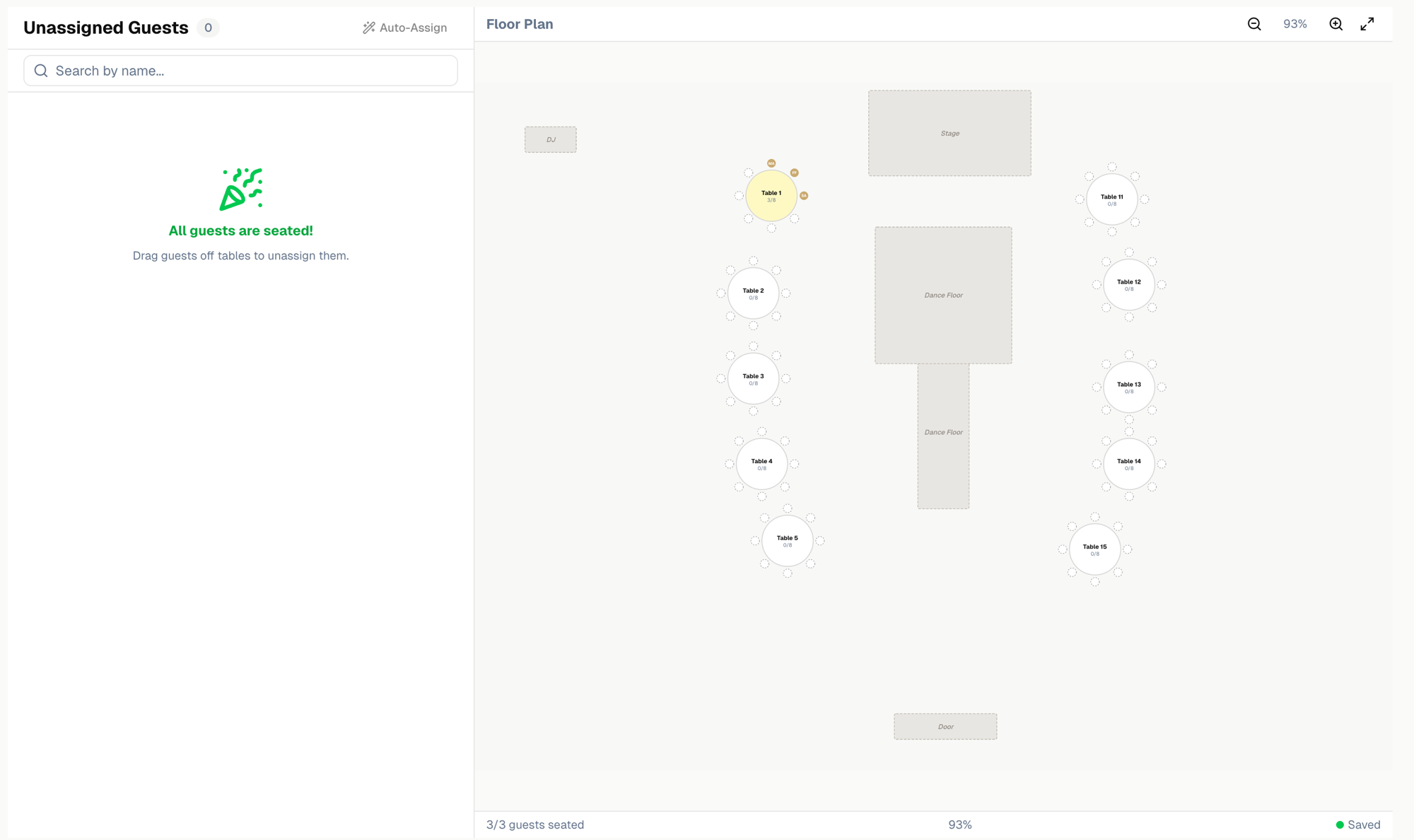Select Table 11 on the right side
This screenshot has width=1414, height=840.
coord(1111,199)
